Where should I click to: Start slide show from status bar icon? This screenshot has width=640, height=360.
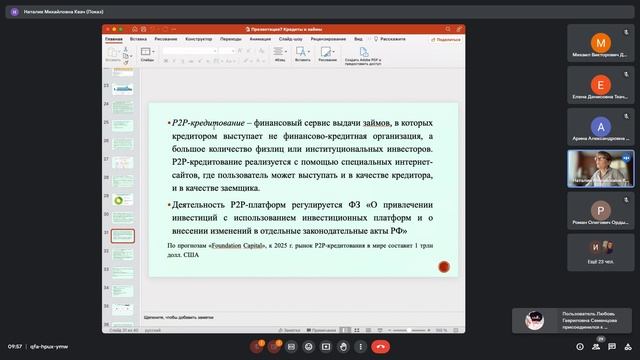pyautogui.click(x=380, y=330)
